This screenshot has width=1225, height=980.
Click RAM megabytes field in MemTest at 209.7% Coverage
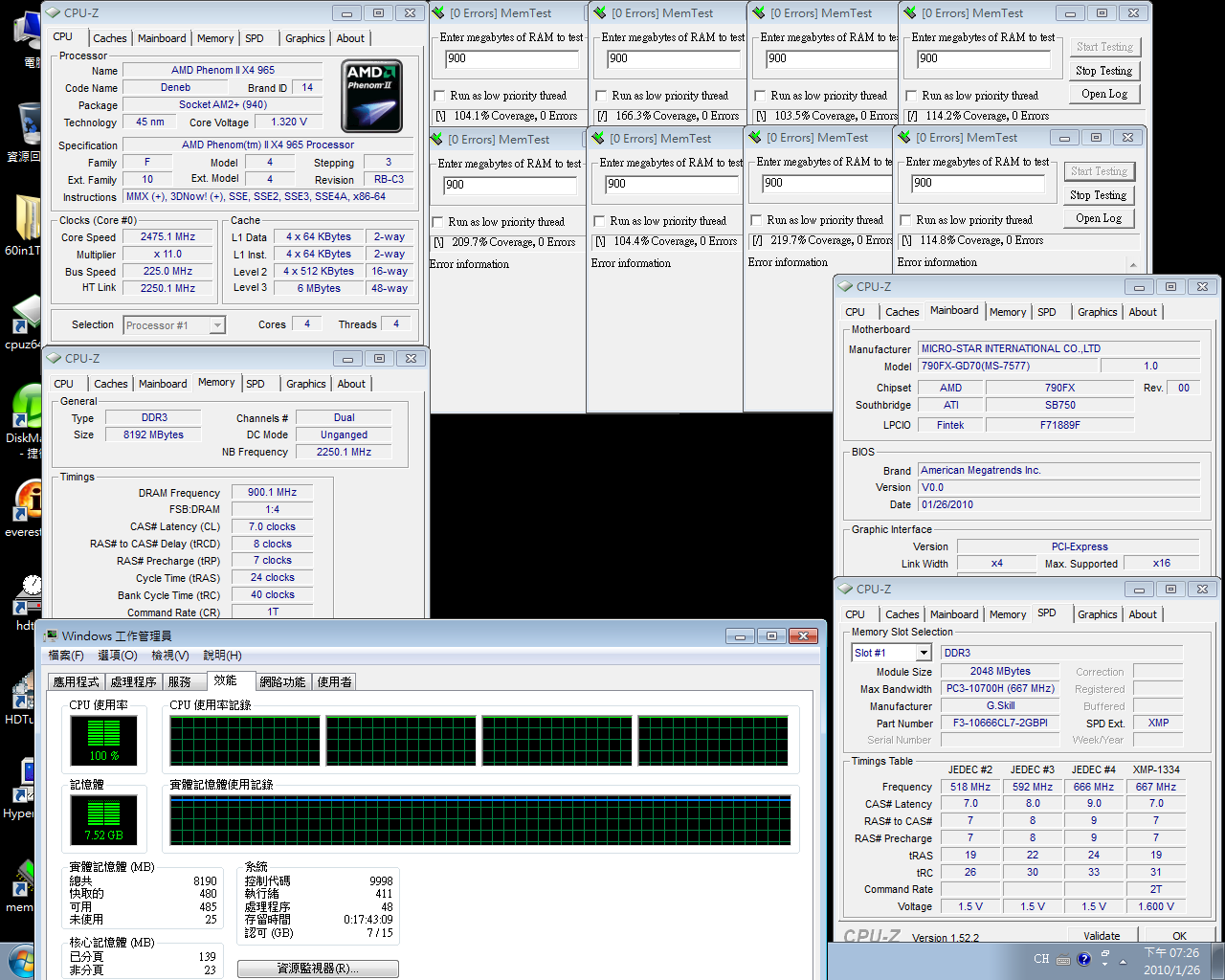[510, 185]
